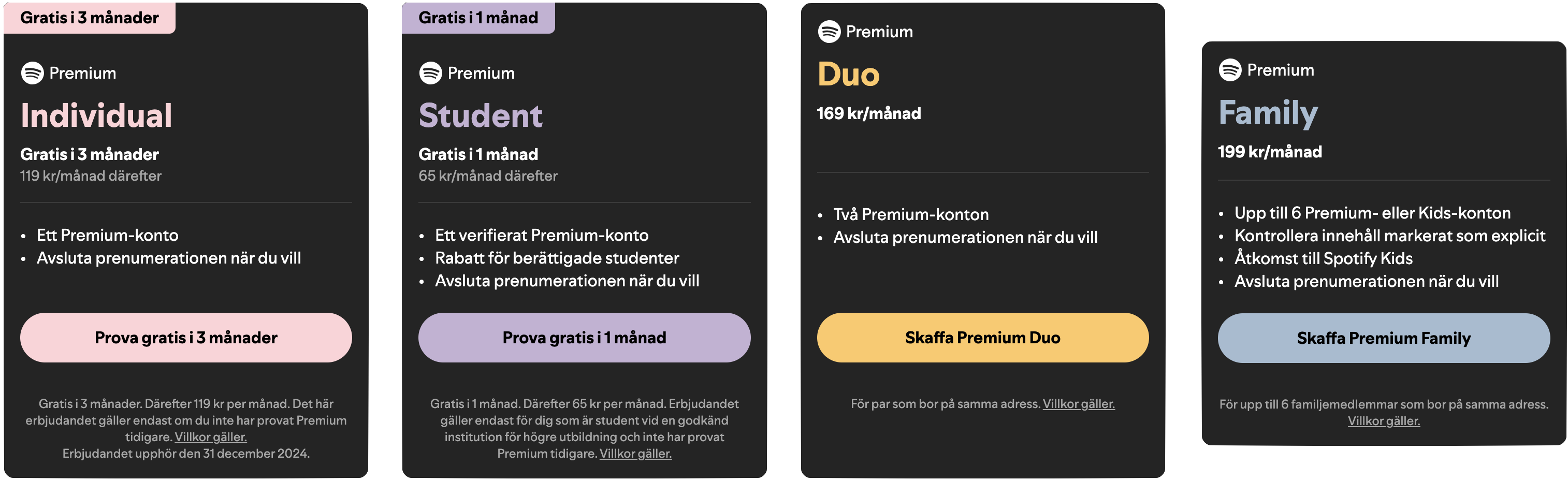This screenshot has height=480, width=1568.
Task: Select the "Individual" plan heading
Action: (96, 115)
